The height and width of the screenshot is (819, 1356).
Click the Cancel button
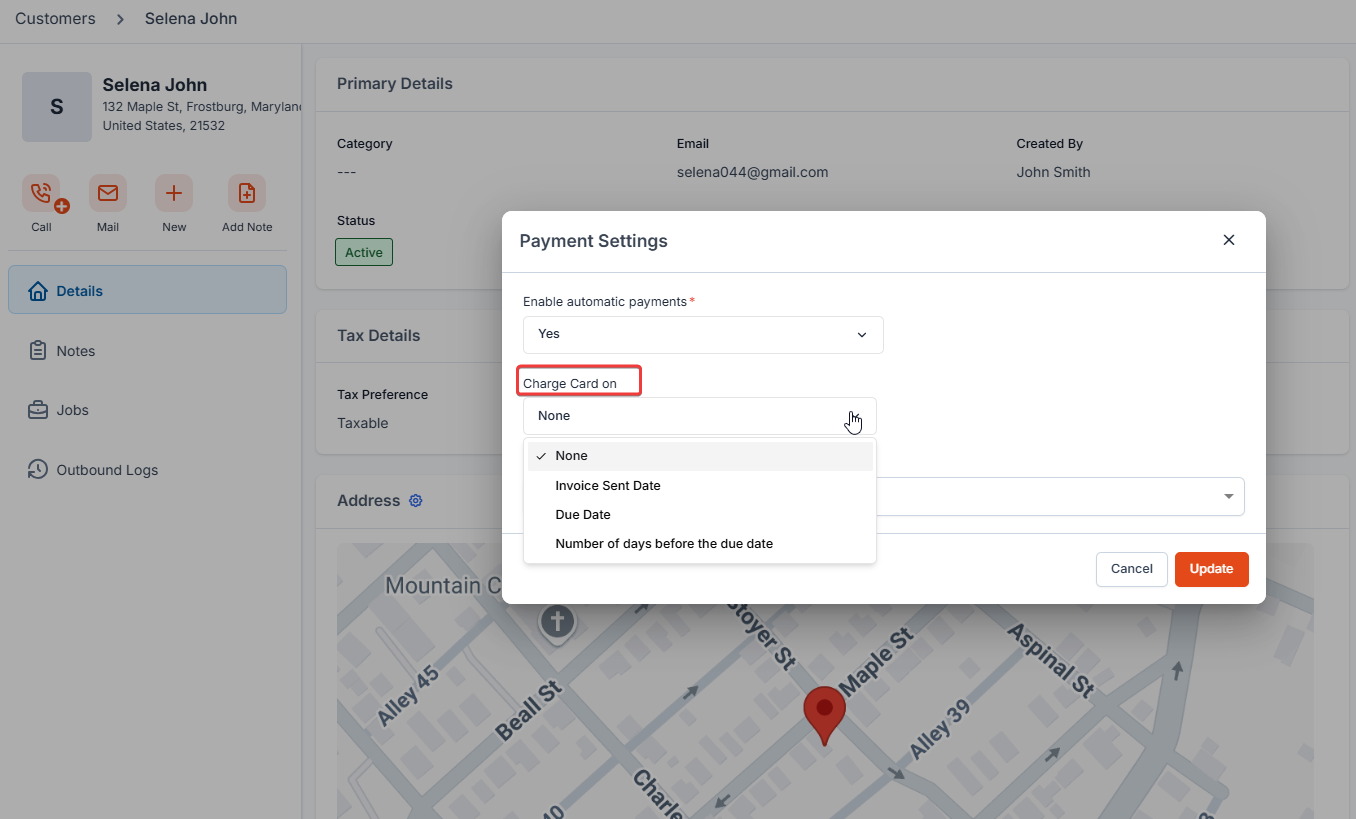click(1132, 569)
